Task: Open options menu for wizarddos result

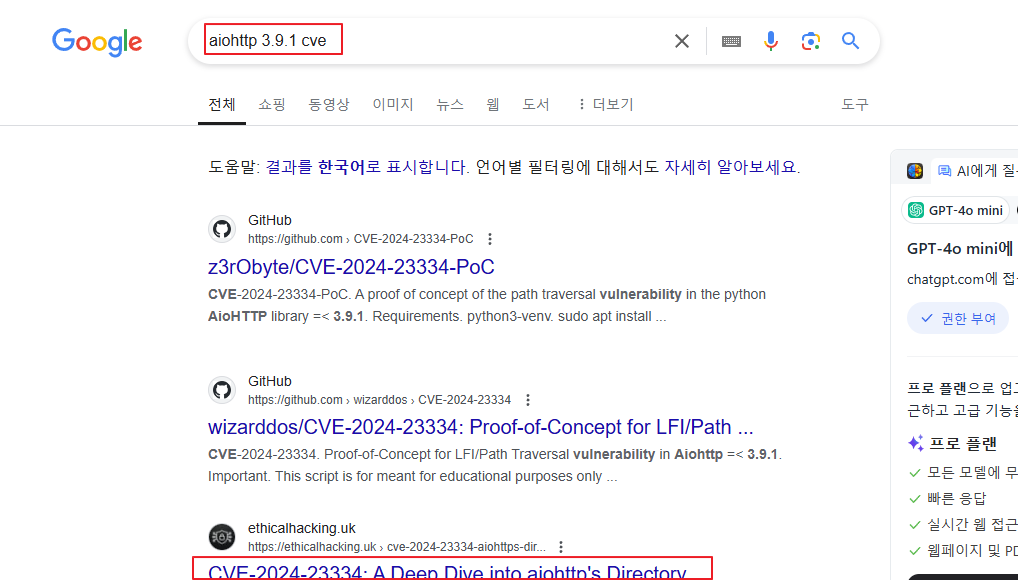Action: [528, 400]
